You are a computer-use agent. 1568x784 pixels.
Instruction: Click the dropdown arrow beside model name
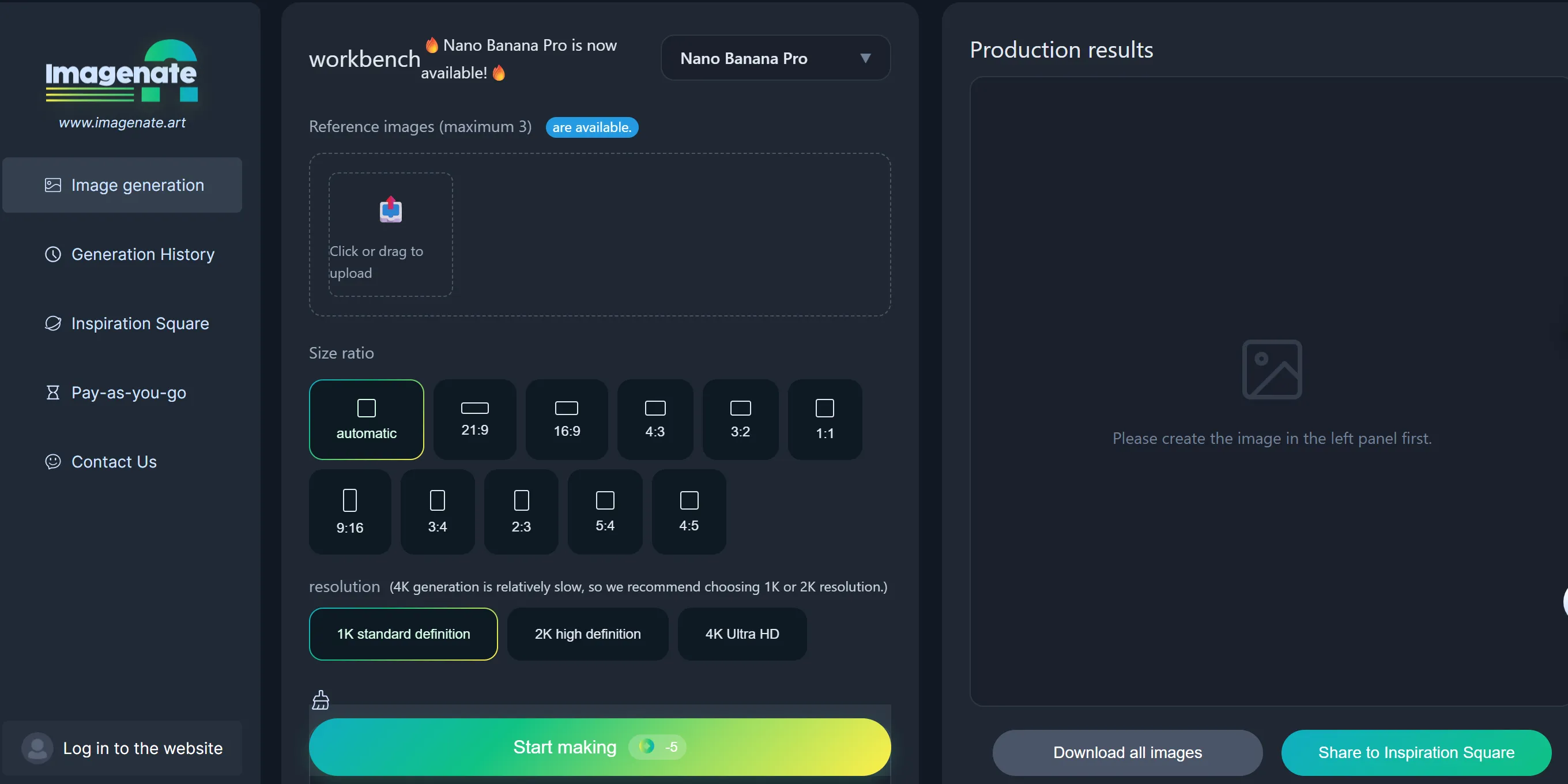tap(864, 58)
